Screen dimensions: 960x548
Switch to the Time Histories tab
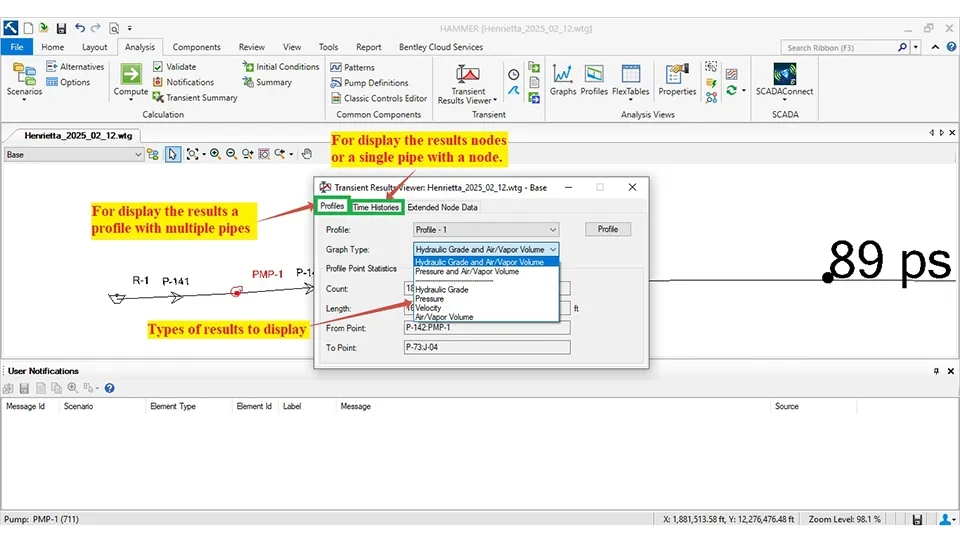coord(376,207)
